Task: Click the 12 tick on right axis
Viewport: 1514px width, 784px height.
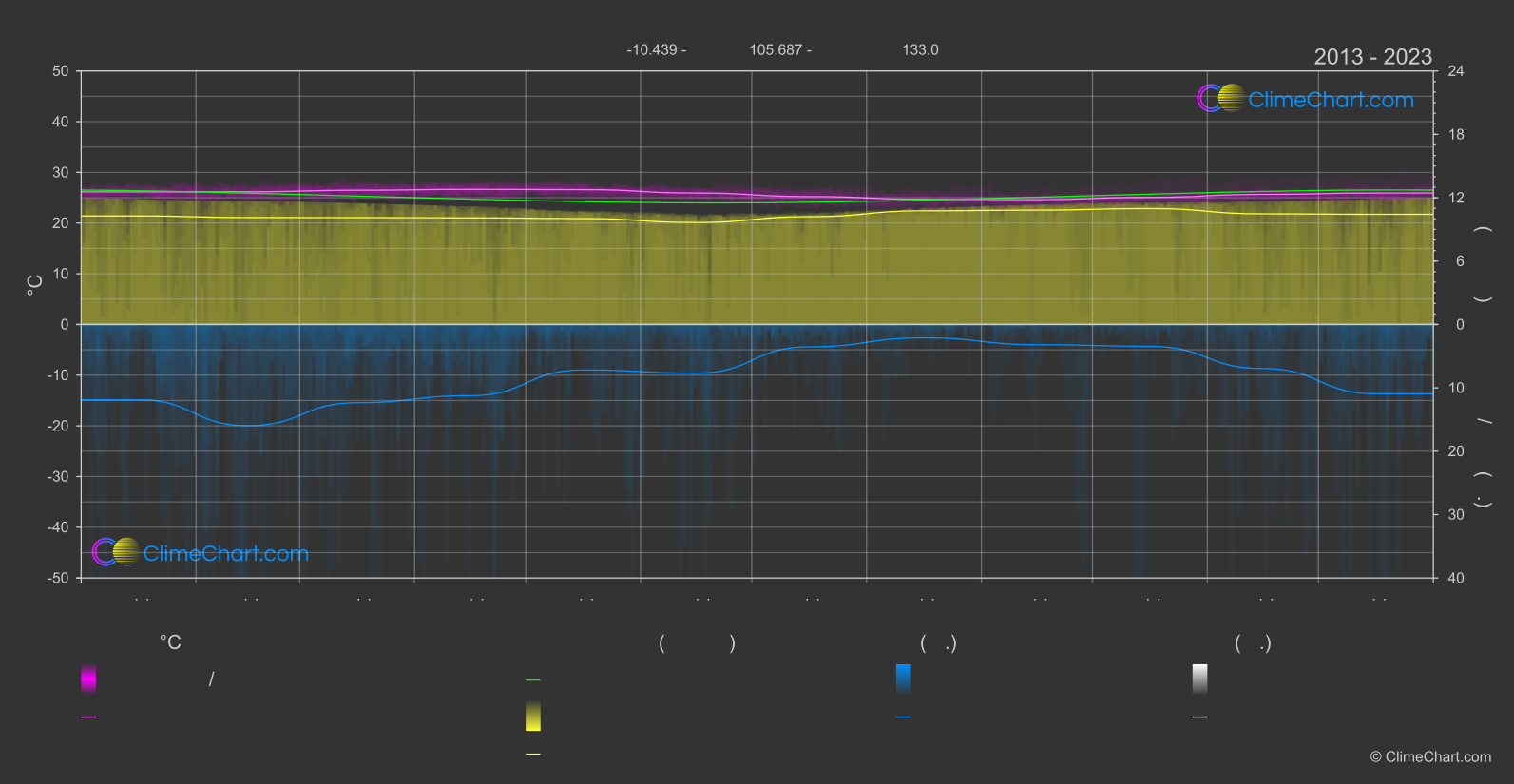Action: (1456, 198)
